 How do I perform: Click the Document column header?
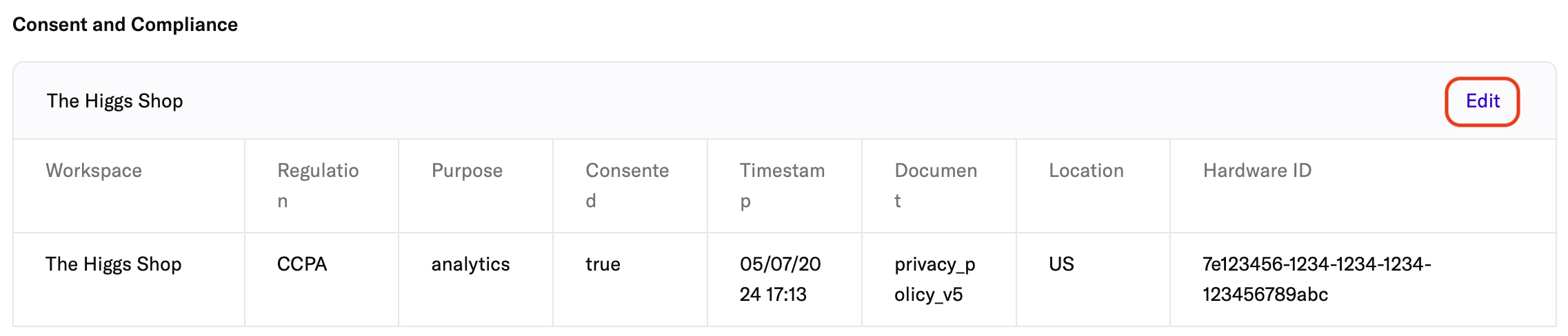(936, 186)
